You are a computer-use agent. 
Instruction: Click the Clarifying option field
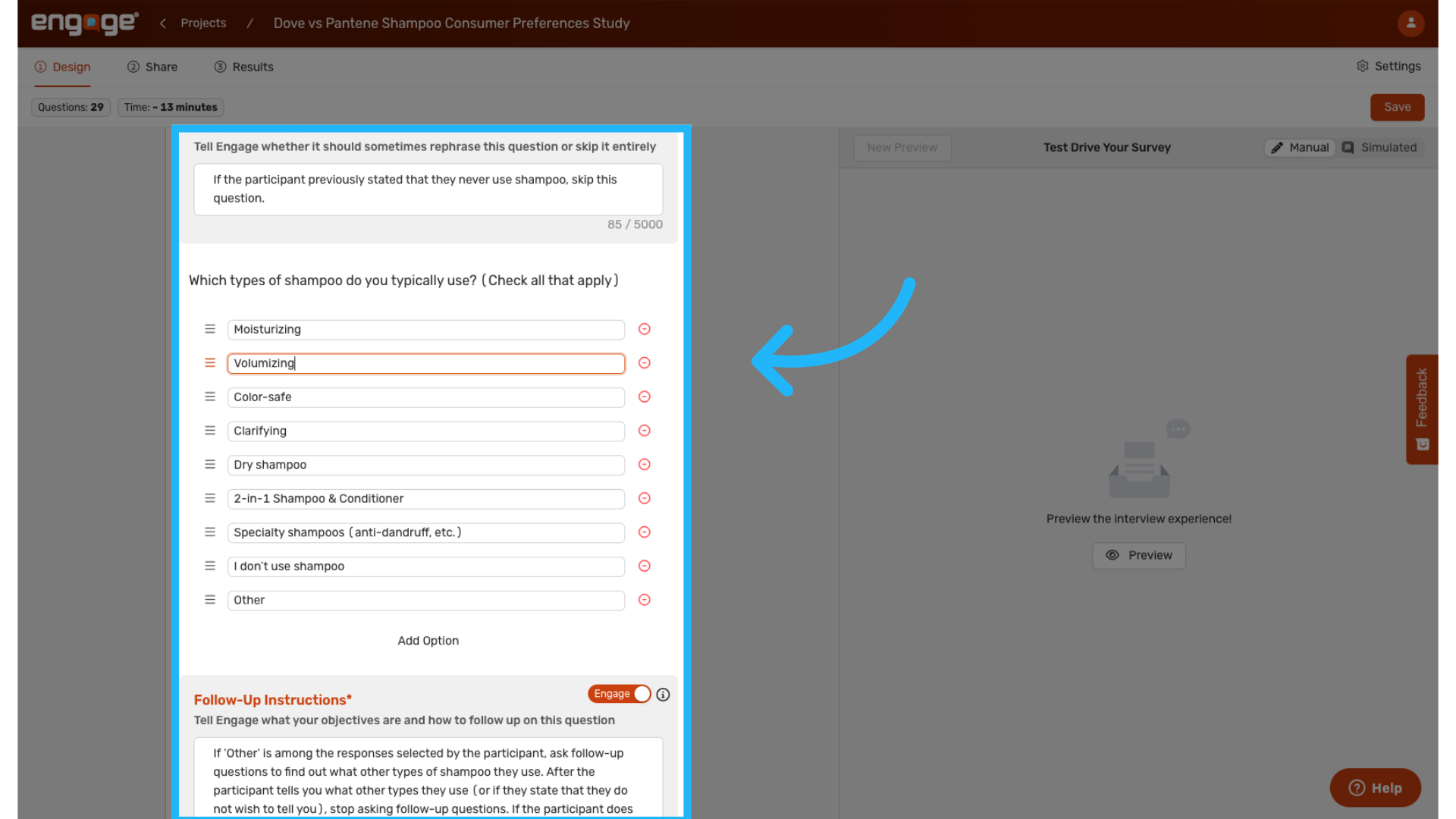[x=426, y=431]
